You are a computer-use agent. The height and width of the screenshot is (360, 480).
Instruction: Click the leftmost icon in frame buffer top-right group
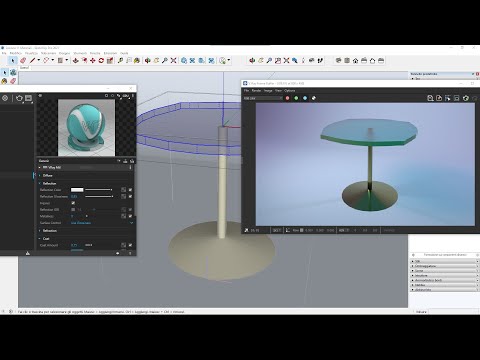coord(430,98)
